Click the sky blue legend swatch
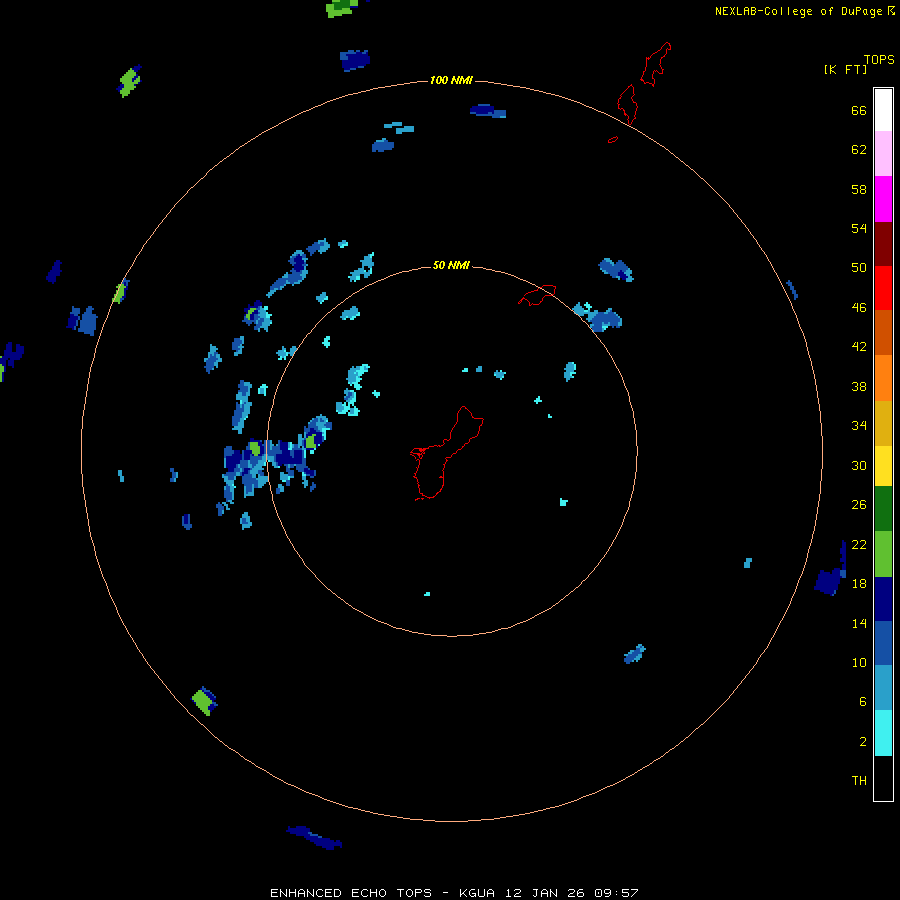The width and height of the screenshot is (900, 900). pos(883,688)
